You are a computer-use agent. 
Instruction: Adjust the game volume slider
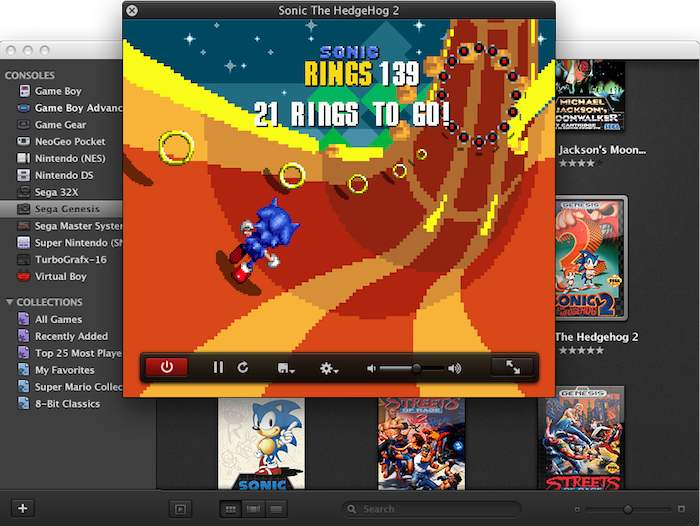click(x=415, y=368)
